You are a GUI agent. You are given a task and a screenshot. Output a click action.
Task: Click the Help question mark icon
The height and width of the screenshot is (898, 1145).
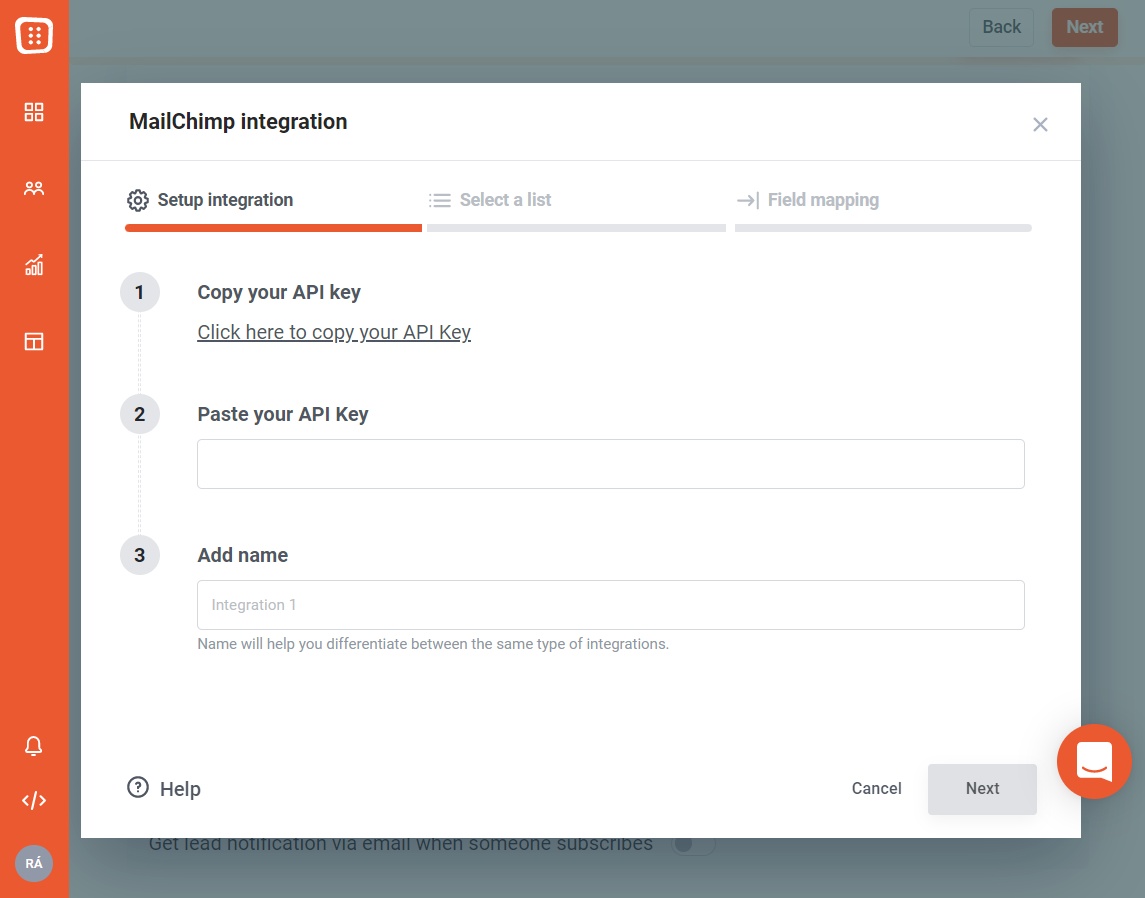(138, 787)
